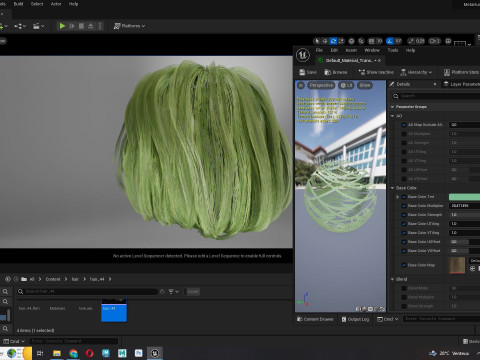This screenshot has width=480, height=360.
Task: Open the File menu in the material editor
Action: click(x=319, y=50)
